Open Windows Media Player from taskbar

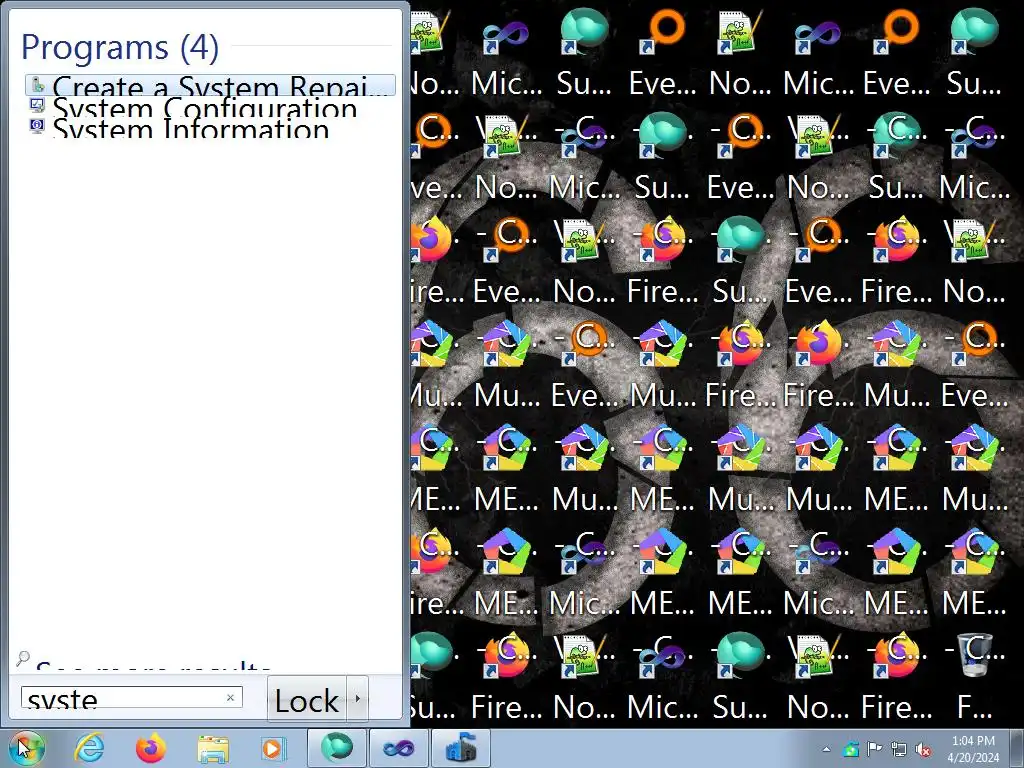(274, 749)
